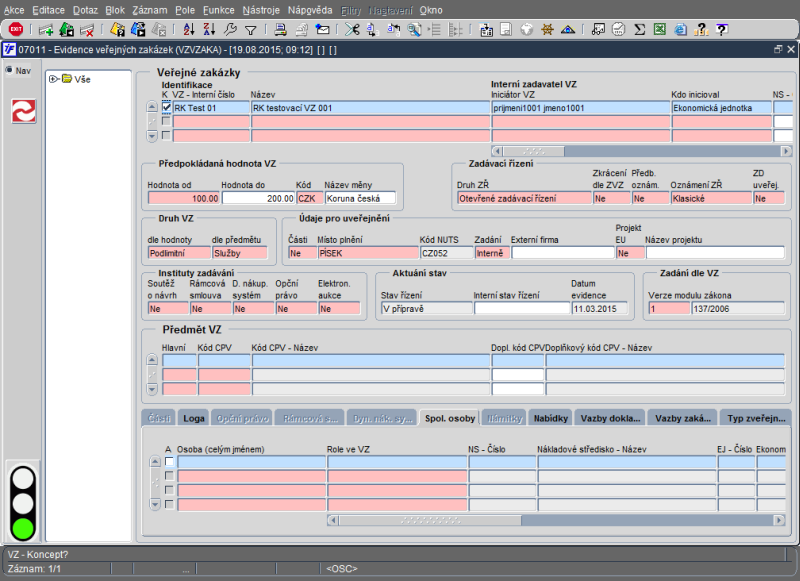Open the Nástroje menu

(260, 8)
